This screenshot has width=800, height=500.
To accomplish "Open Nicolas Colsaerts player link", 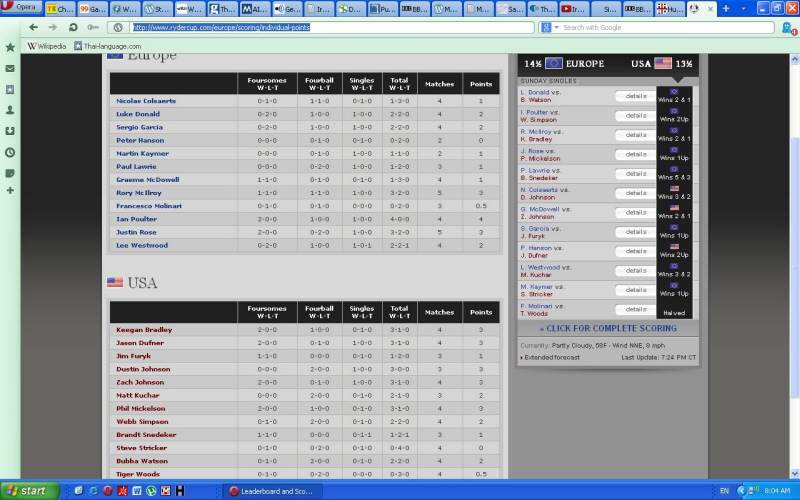I will point(146,101).
